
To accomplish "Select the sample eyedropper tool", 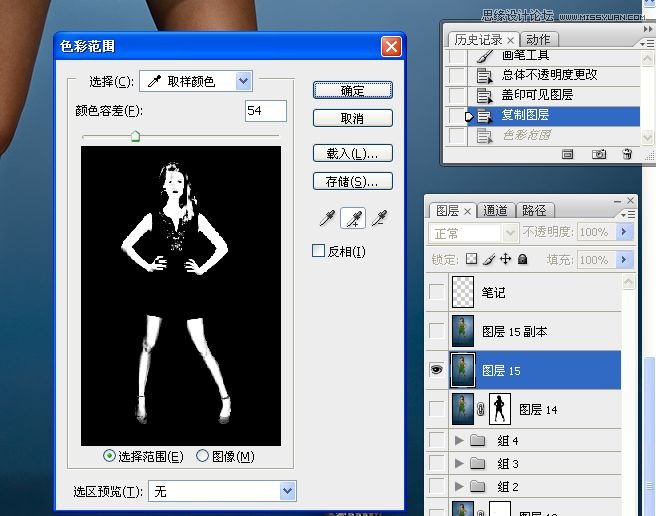I will click(327, 218).
